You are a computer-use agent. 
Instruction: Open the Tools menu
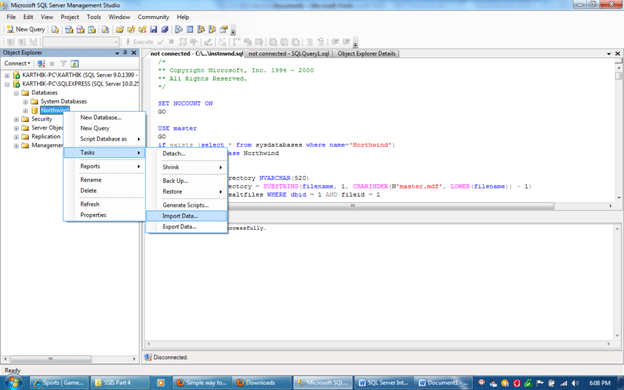(x=94, y=17)
